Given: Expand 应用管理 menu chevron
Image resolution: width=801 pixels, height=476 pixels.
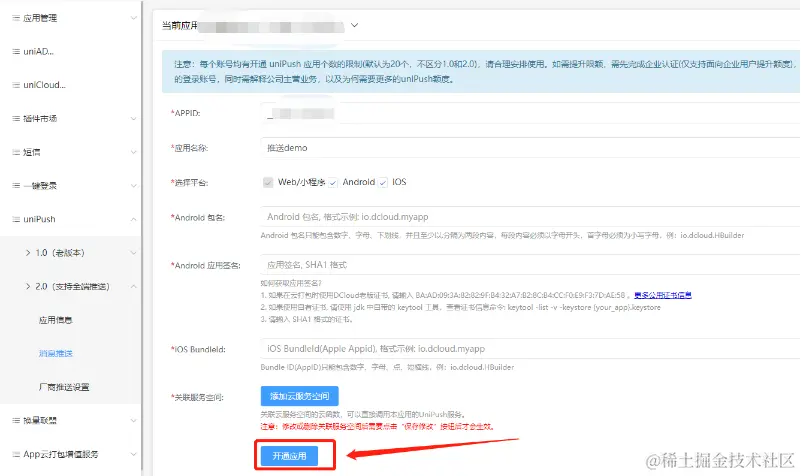Looking at the screenshot, I should tap(133, 18).
